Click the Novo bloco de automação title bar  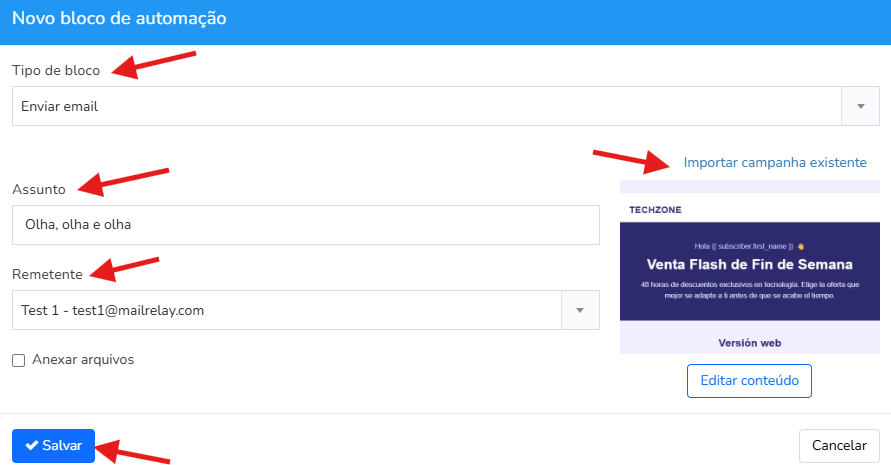pyautogui.click(x=446, y=22)
